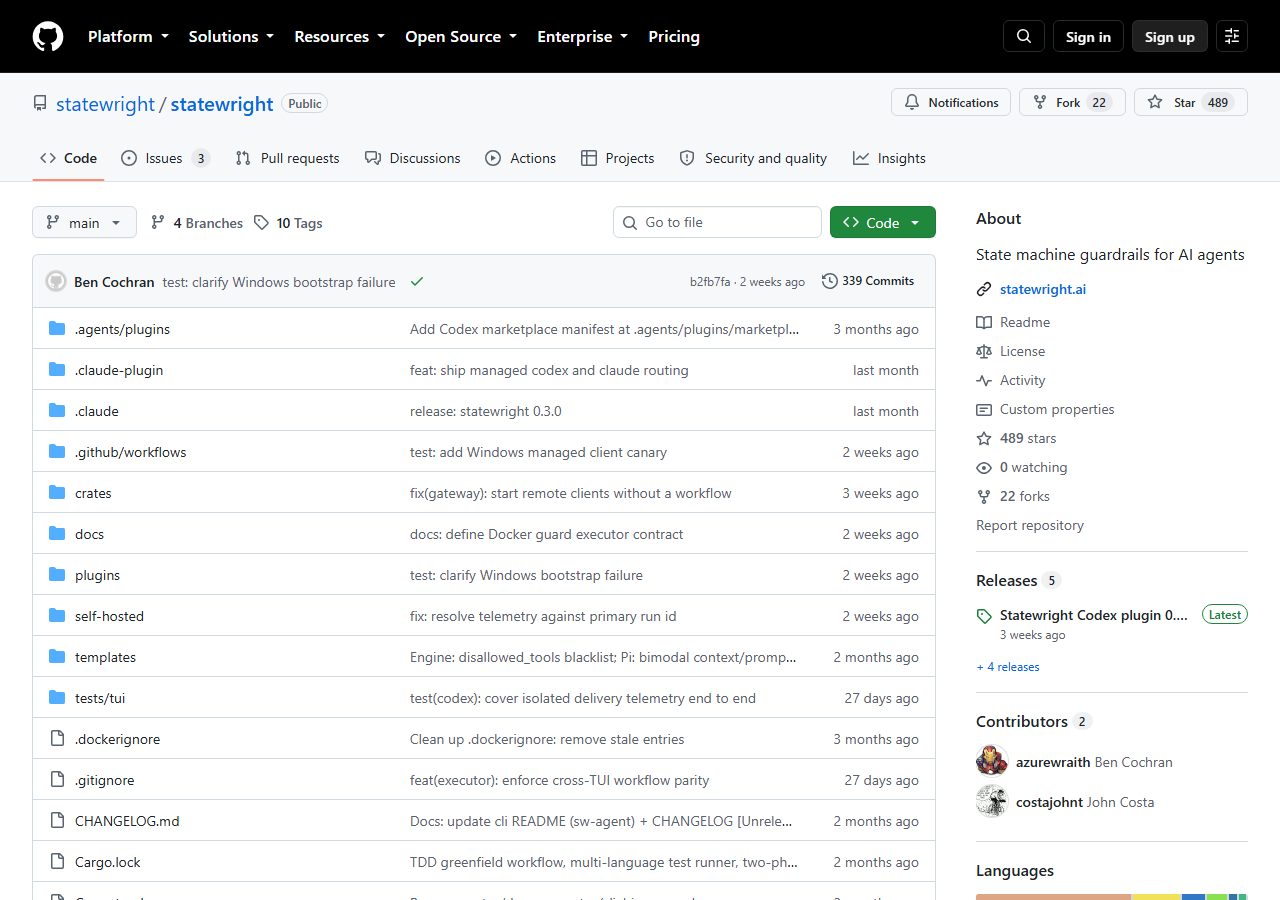The width and height of the screenshot is (1280, 900).
Task: Open appearance settings sliders icon
Action: 1232,36
